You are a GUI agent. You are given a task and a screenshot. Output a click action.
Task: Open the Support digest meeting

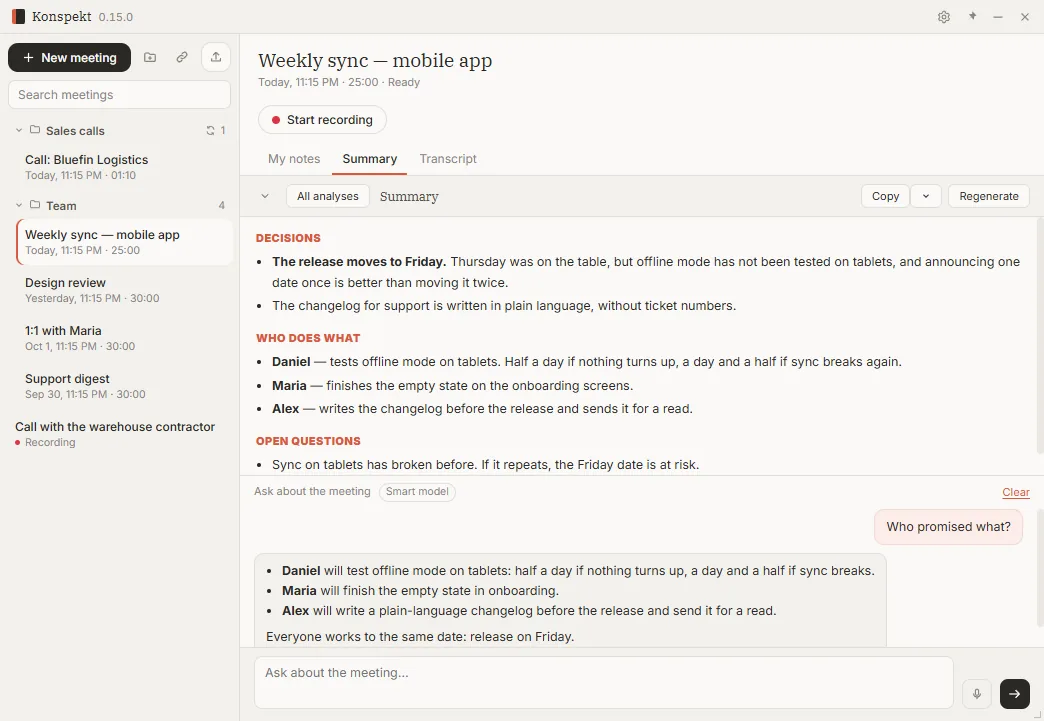tap(124, 386)
